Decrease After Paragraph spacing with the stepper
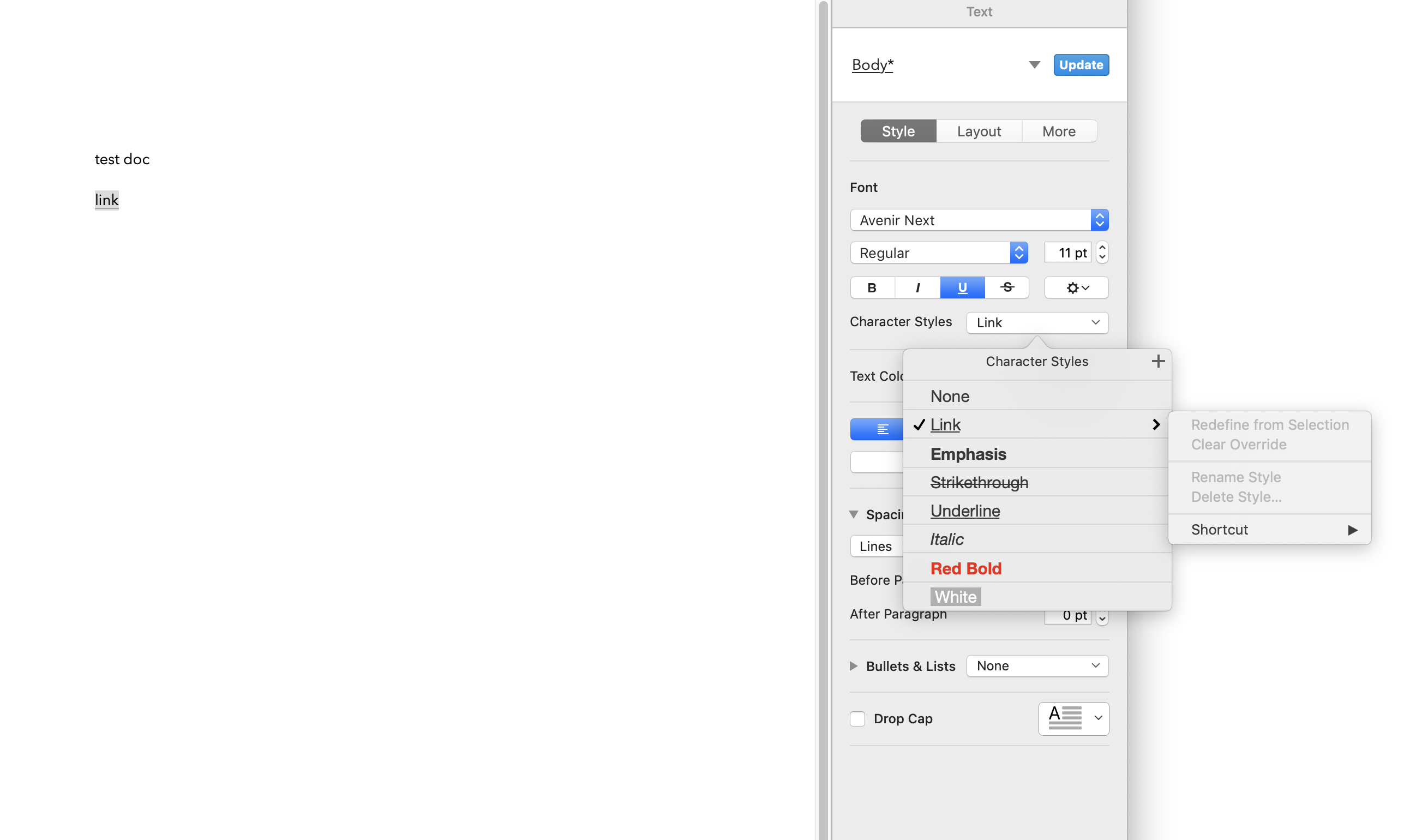Image resolution: width=1404 pixels, height=840 pixels. (1102, 619)
